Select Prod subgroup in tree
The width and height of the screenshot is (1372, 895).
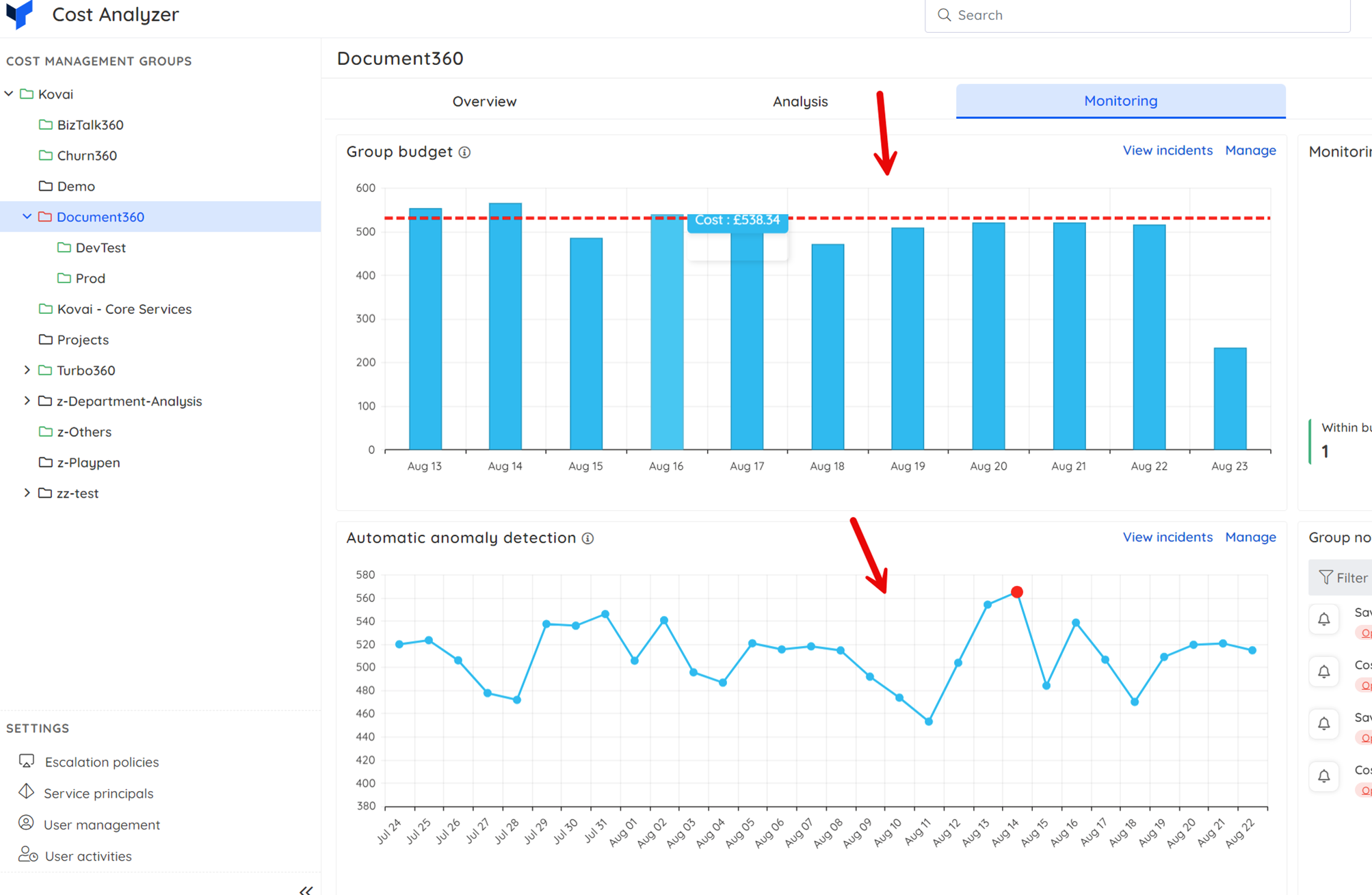[90, 278]
